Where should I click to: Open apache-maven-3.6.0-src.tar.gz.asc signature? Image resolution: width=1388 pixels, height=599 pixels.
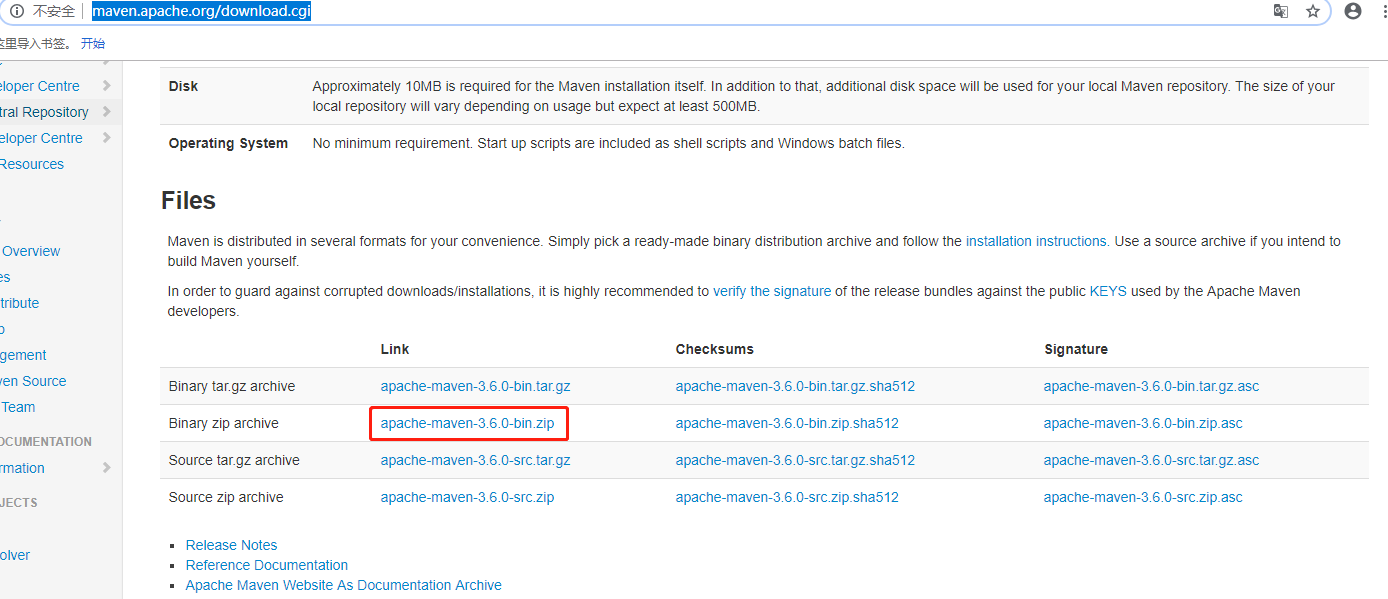coord(1152,460)
